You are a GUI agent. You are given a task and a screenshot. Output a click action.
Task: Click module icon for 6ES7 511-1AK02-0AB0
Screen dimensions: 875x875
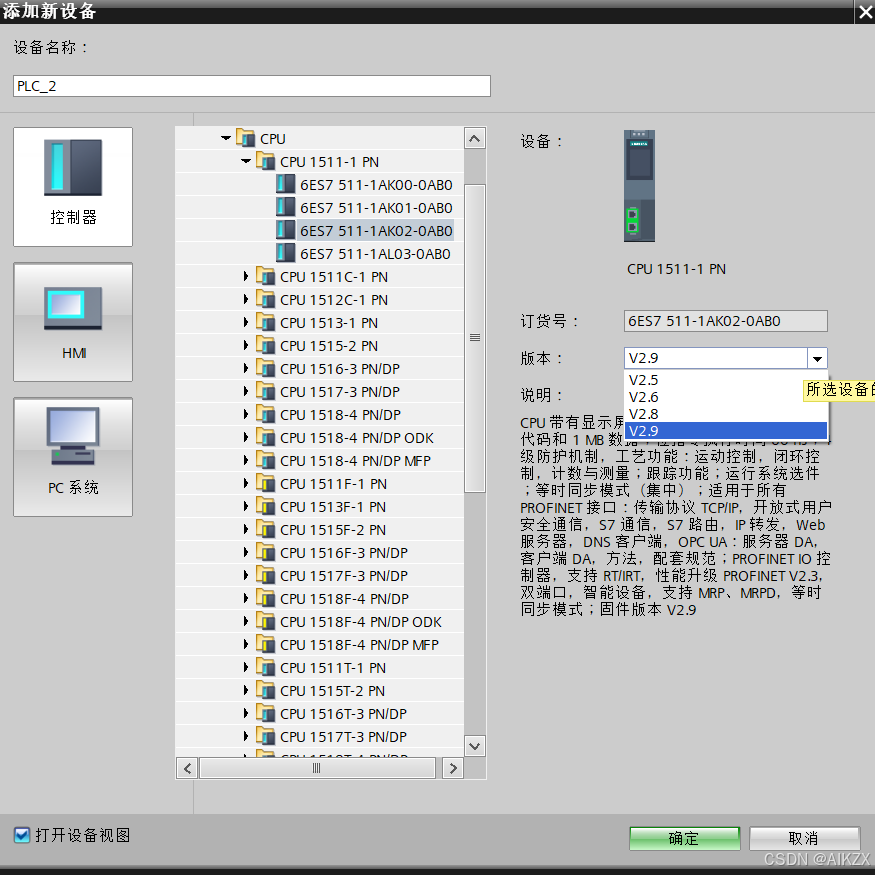[x=286, y=229]
